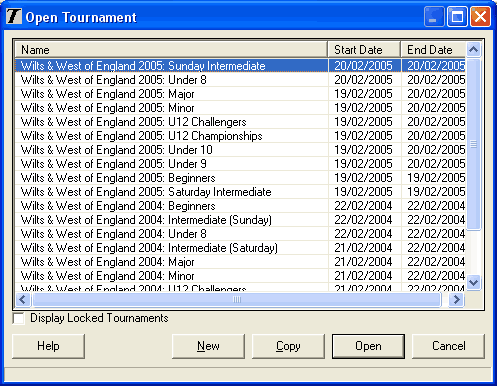Cancel the Open Tournament dialog

click(x=448, y=346)
